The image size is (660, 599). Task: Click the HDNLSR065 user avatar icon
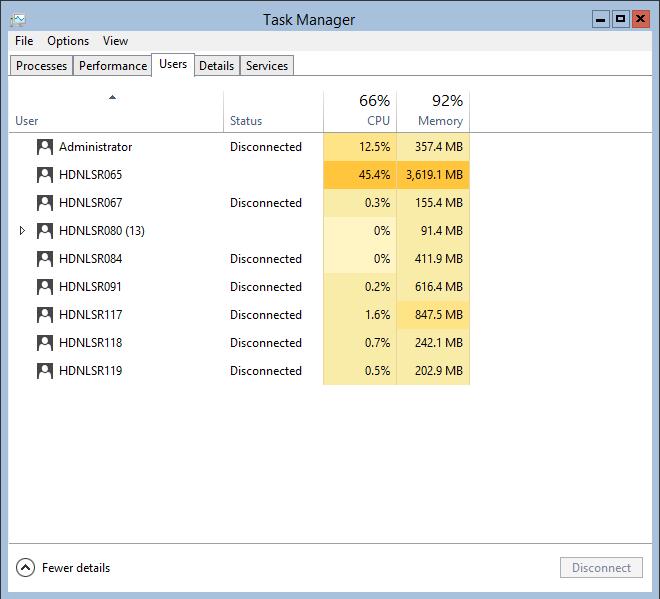44,175
